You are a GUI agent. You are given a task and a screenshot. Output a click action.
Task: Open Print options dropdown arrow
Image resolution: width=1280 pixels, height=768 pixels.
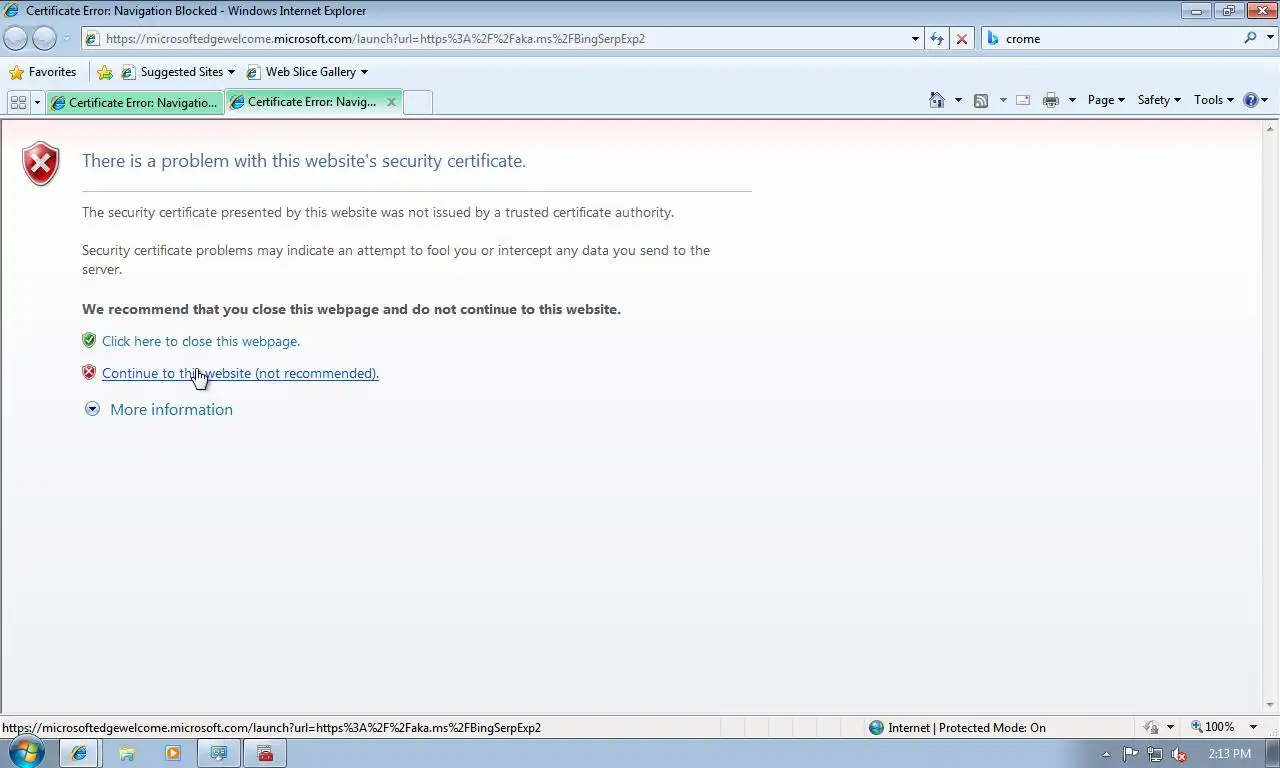(x=1072, y=100)
